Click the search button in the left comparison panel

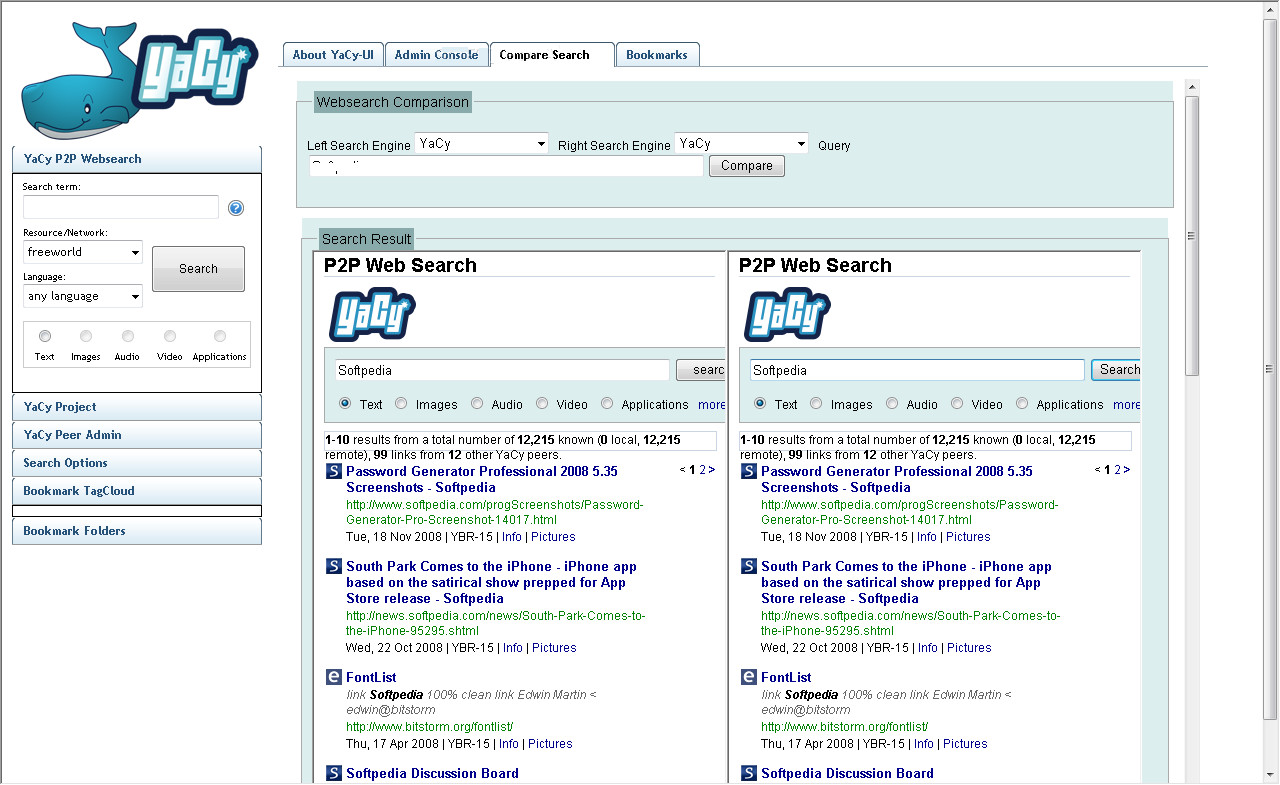click(702, 370)
